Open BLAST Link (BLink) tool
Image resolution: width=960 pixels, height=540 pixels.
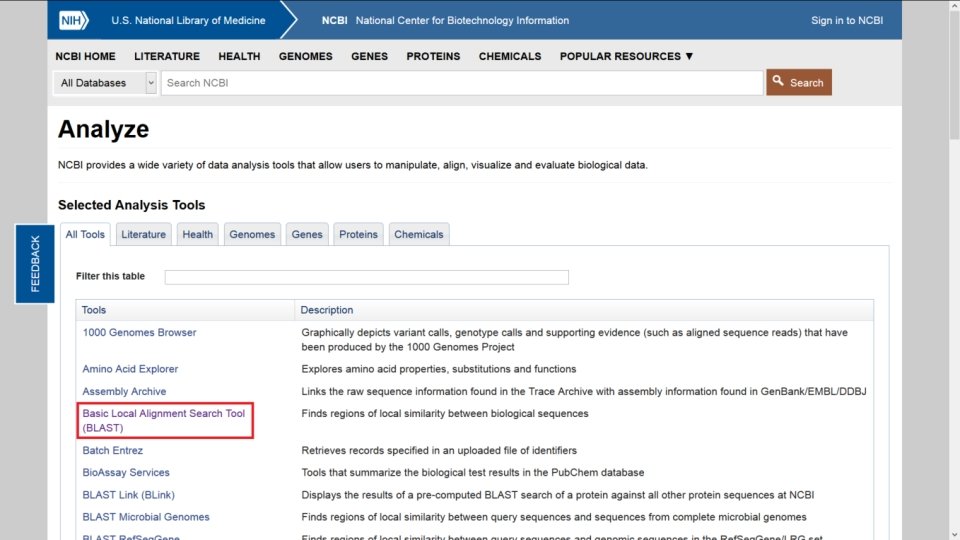(128, 495)
